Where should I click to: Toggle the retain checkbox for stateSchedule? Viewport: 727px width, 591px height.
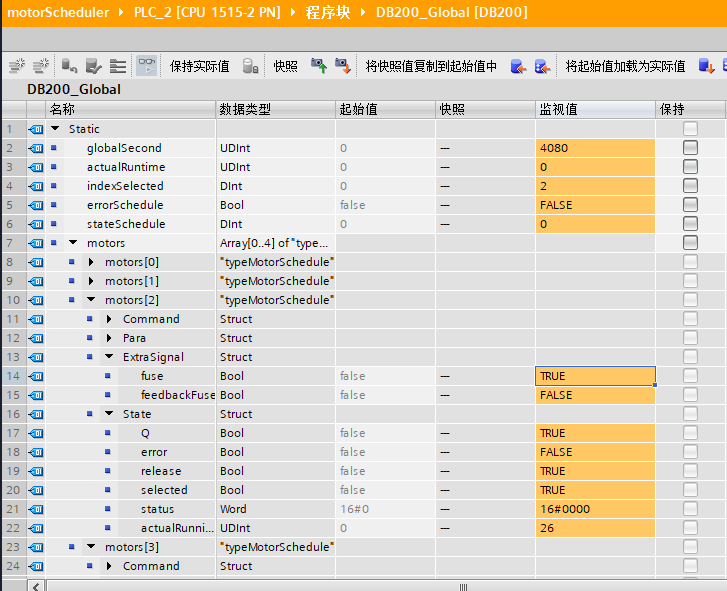(690, 224)
